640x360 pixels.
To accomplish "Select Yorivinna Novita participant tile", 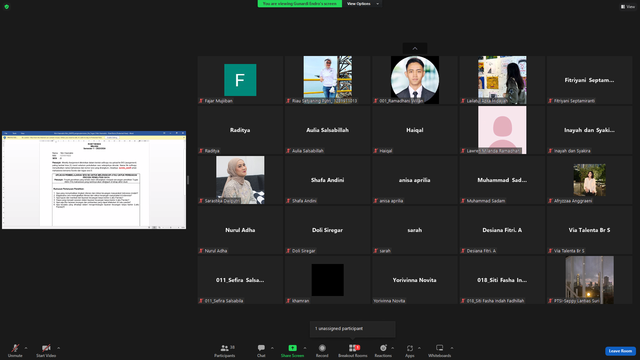I will pos(415,280).
